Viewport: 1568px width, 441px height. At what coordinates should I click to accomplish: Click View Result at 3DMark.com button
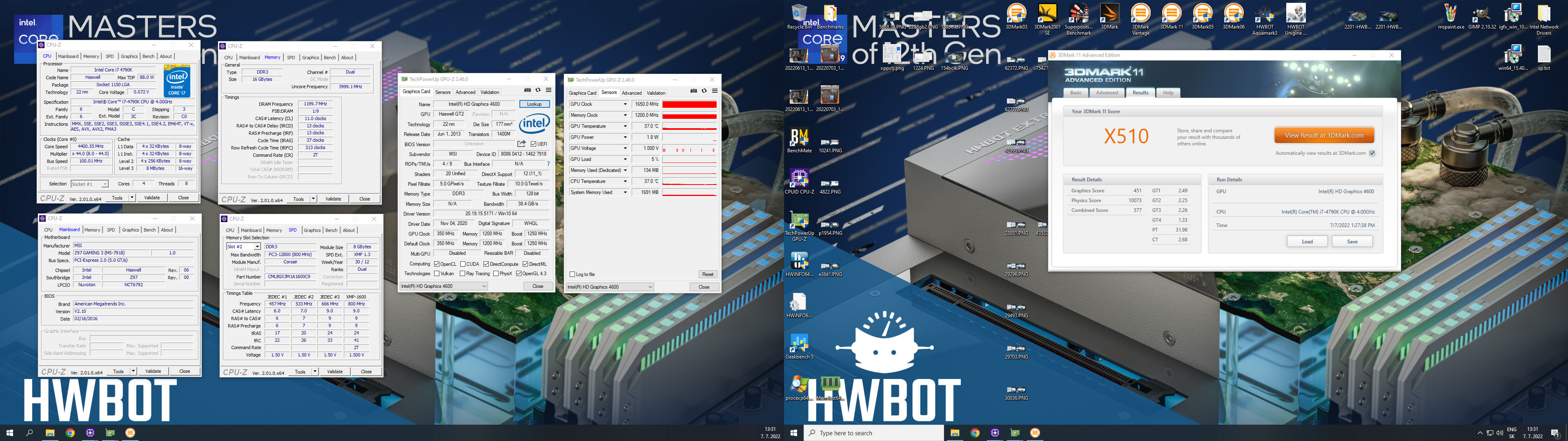point(1324,135)
